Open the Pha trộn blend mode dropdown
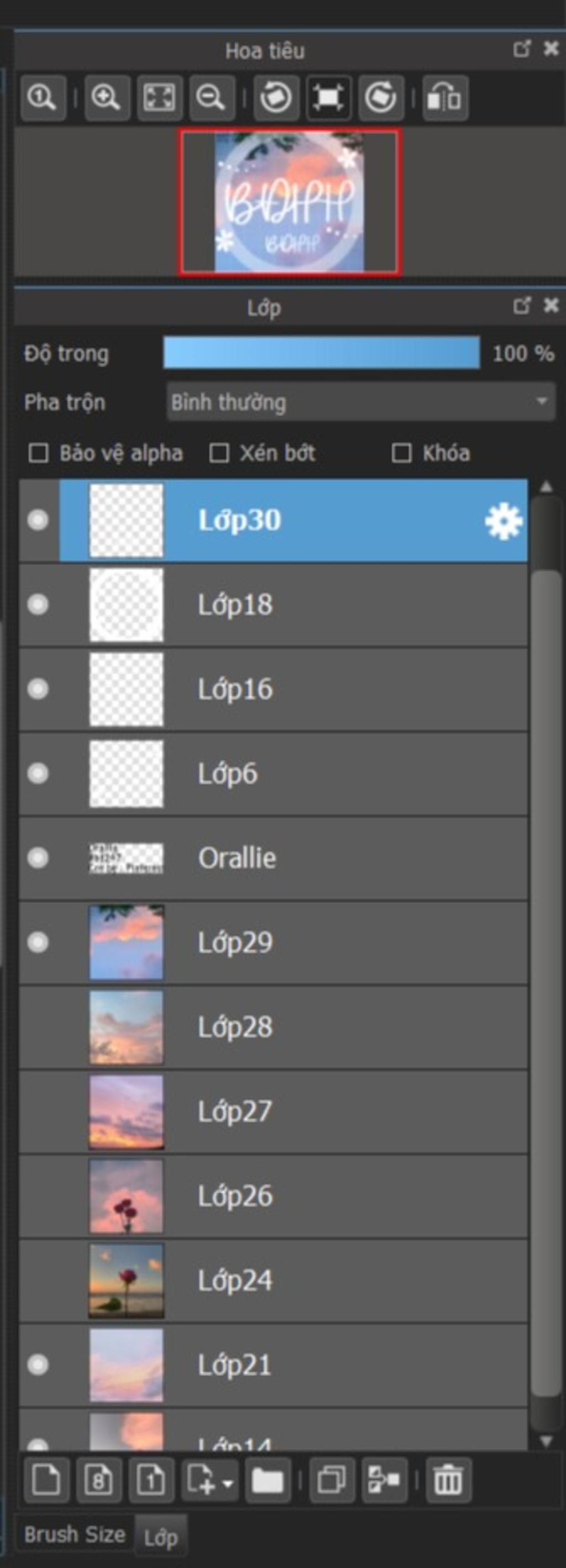This screenshot has width=566, height=1568. pyautogui.click(x=361, y=402)
